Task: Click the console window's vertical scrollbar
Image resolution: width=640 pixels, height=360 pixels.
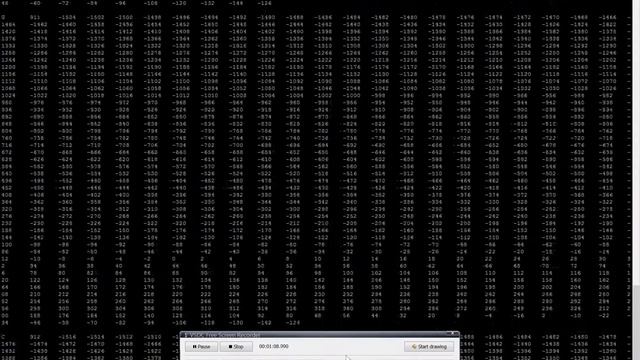Action: tap(636, 180)
